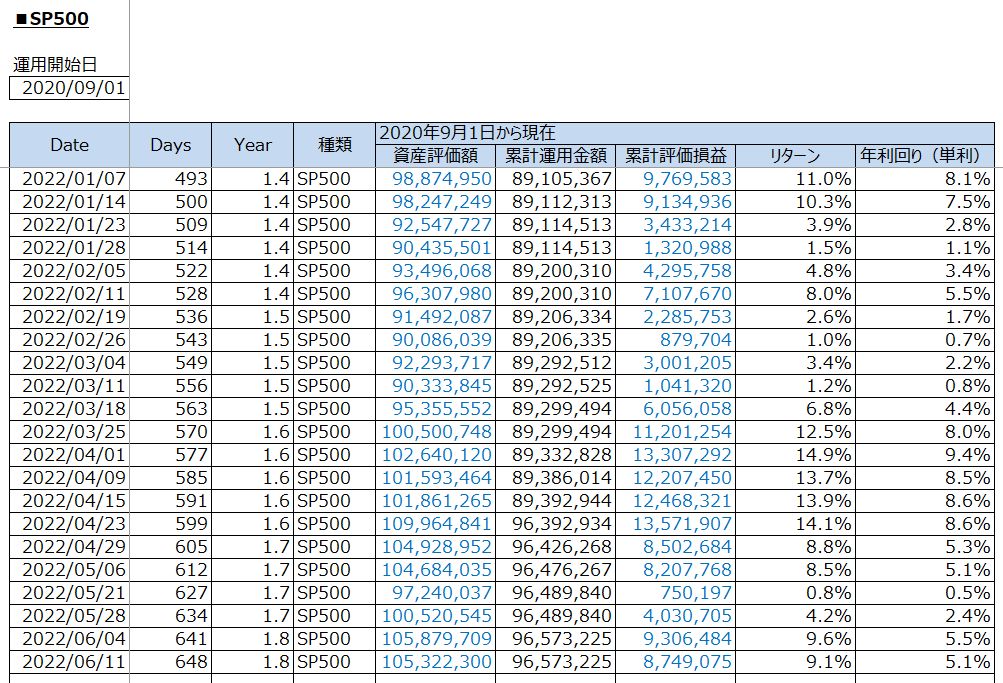The image size is (1003, 683).
Task: Click asset value 109,964,841
Action: [x=435, y=524]
